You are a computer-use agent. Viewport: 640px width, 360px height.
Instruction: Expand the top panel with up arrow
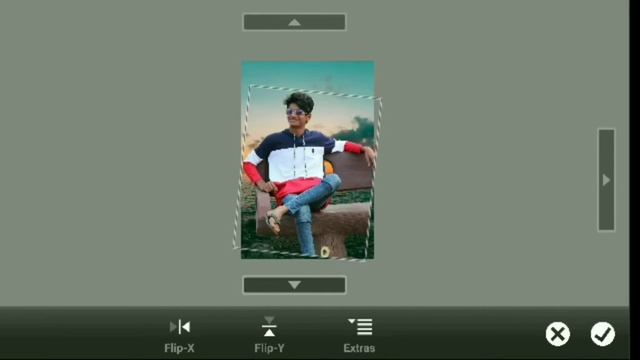tap(294, 22)
